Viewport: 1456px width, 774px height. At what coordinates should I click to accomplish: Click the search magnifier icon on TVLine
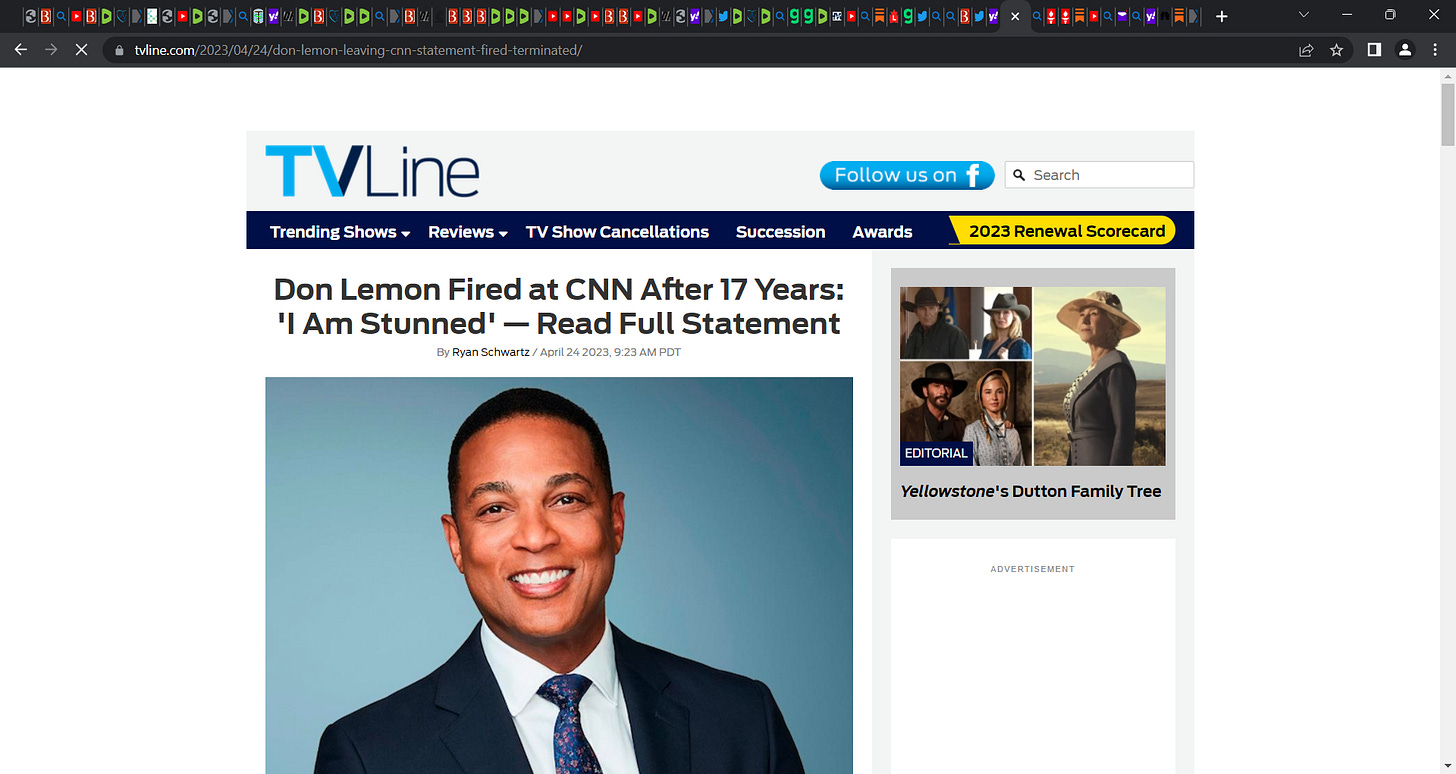[x=1019, y=175]
